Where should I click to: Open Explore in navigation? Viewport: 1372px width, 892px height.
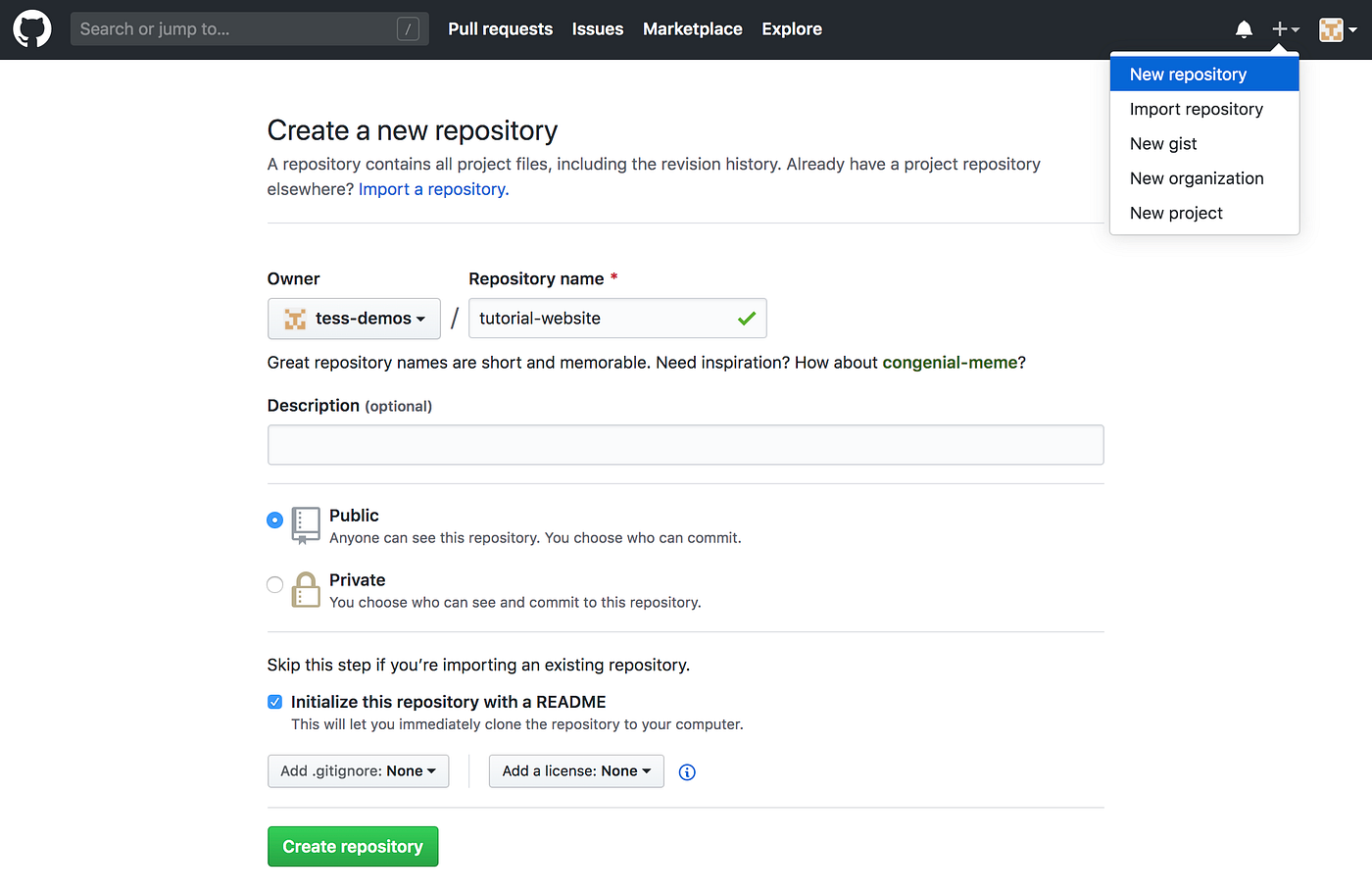tap(792, 29)
